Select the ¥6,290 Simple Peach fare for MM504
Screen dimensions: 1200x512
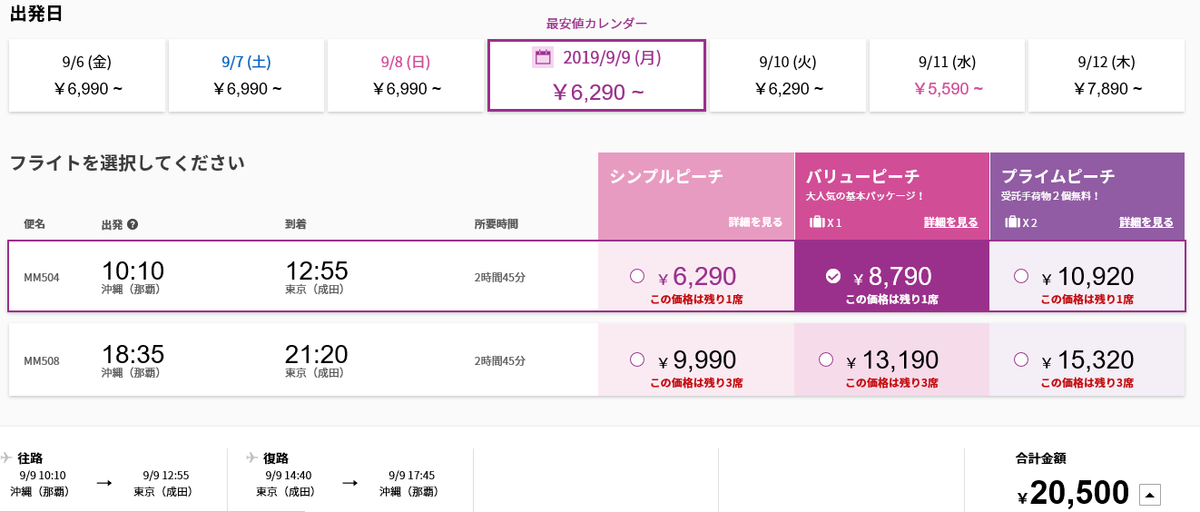point(637,277)
